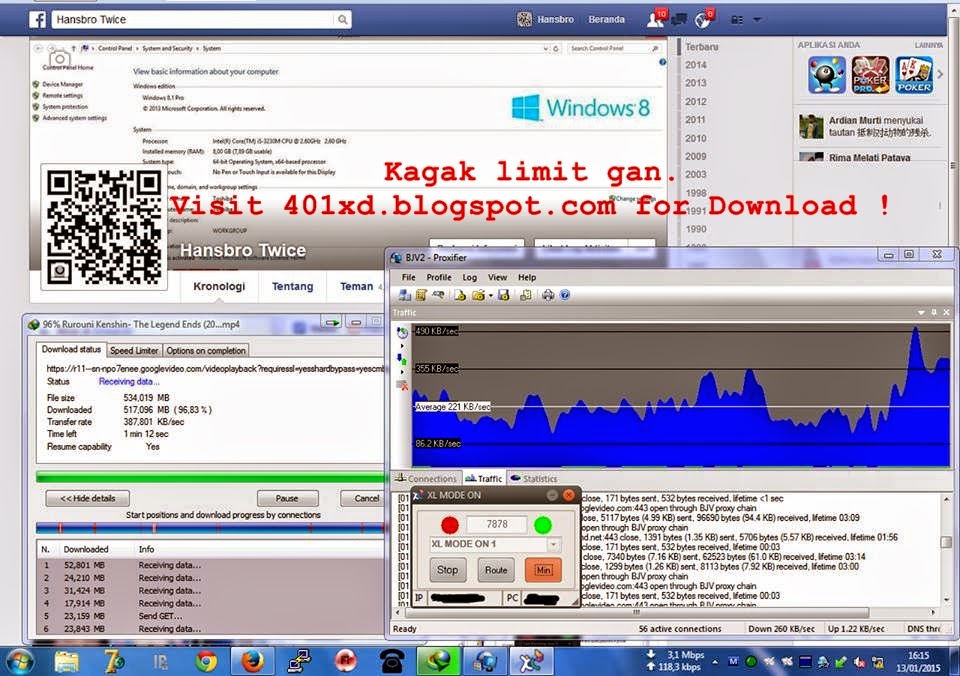Select the Traffic tab in Proxifier
This screenshot has height=676, width=960.
pos(484,479)
